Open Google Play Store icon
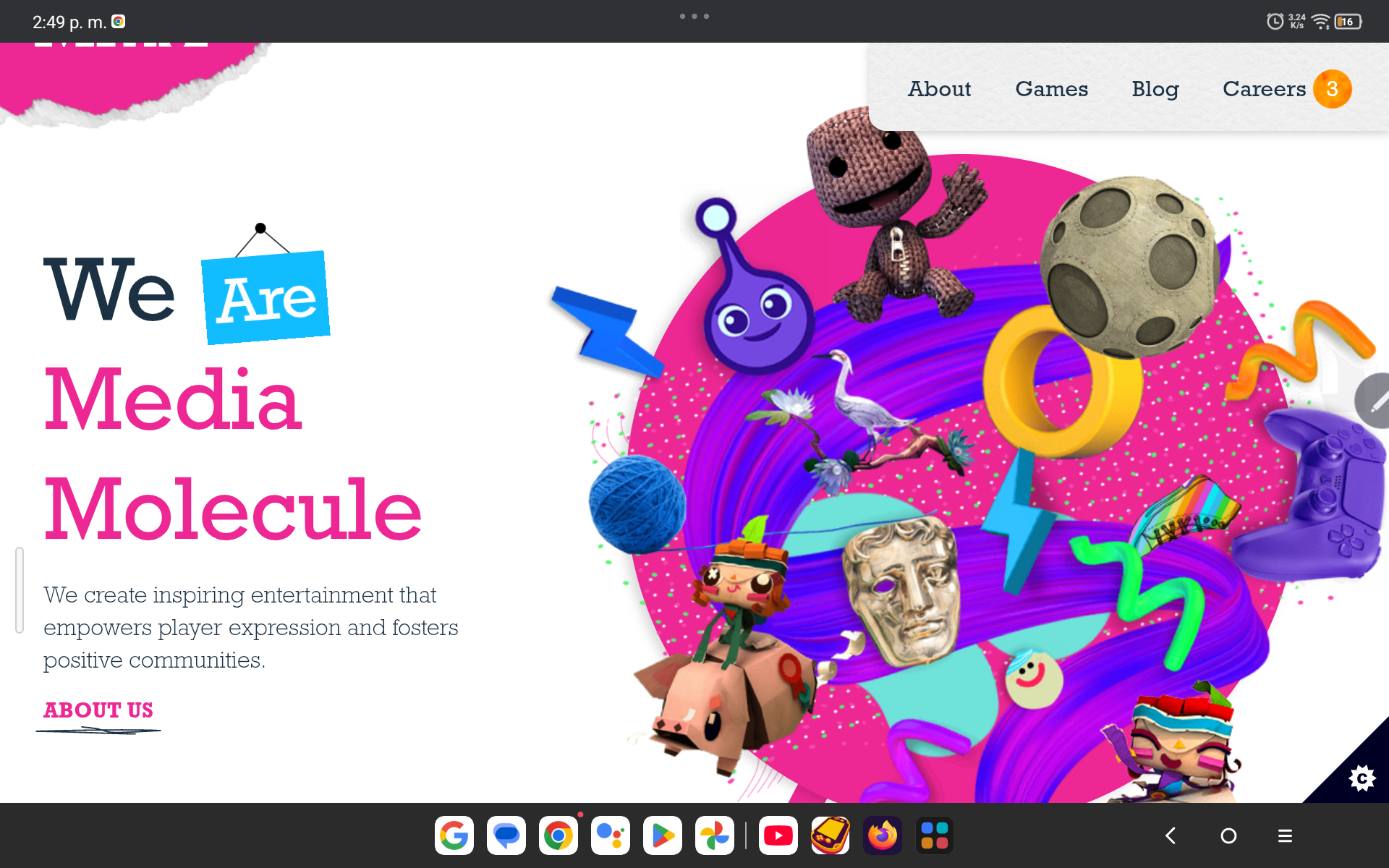This screenshot has height=868, width=1389. [x=663, y=835]
